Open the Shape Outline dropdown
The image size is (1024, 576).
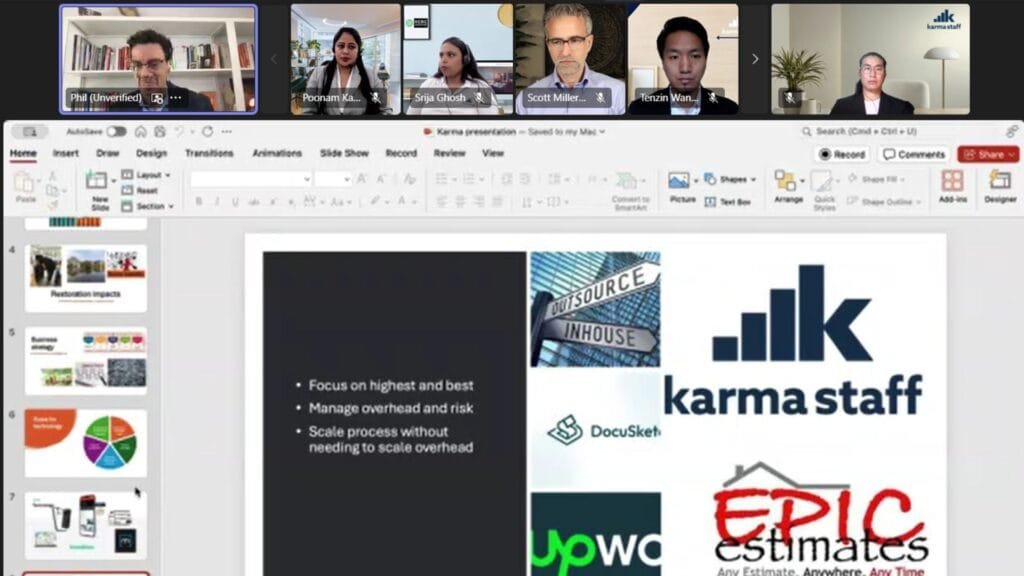pos(883,202)
